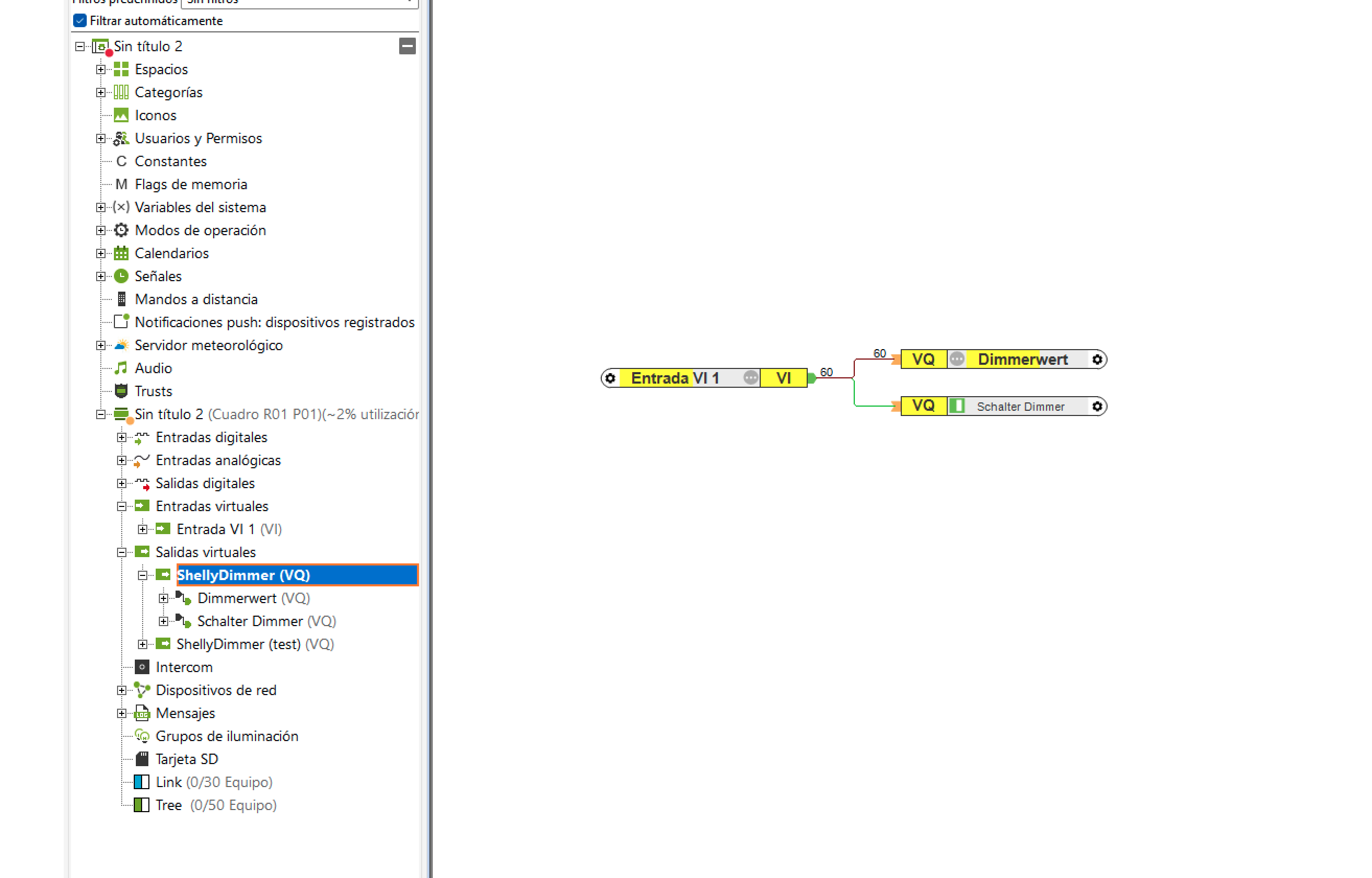Click the Tarjeta SD card icon
The height and width of the screenshot is (878, 1372).
click(x=142, y=759)
